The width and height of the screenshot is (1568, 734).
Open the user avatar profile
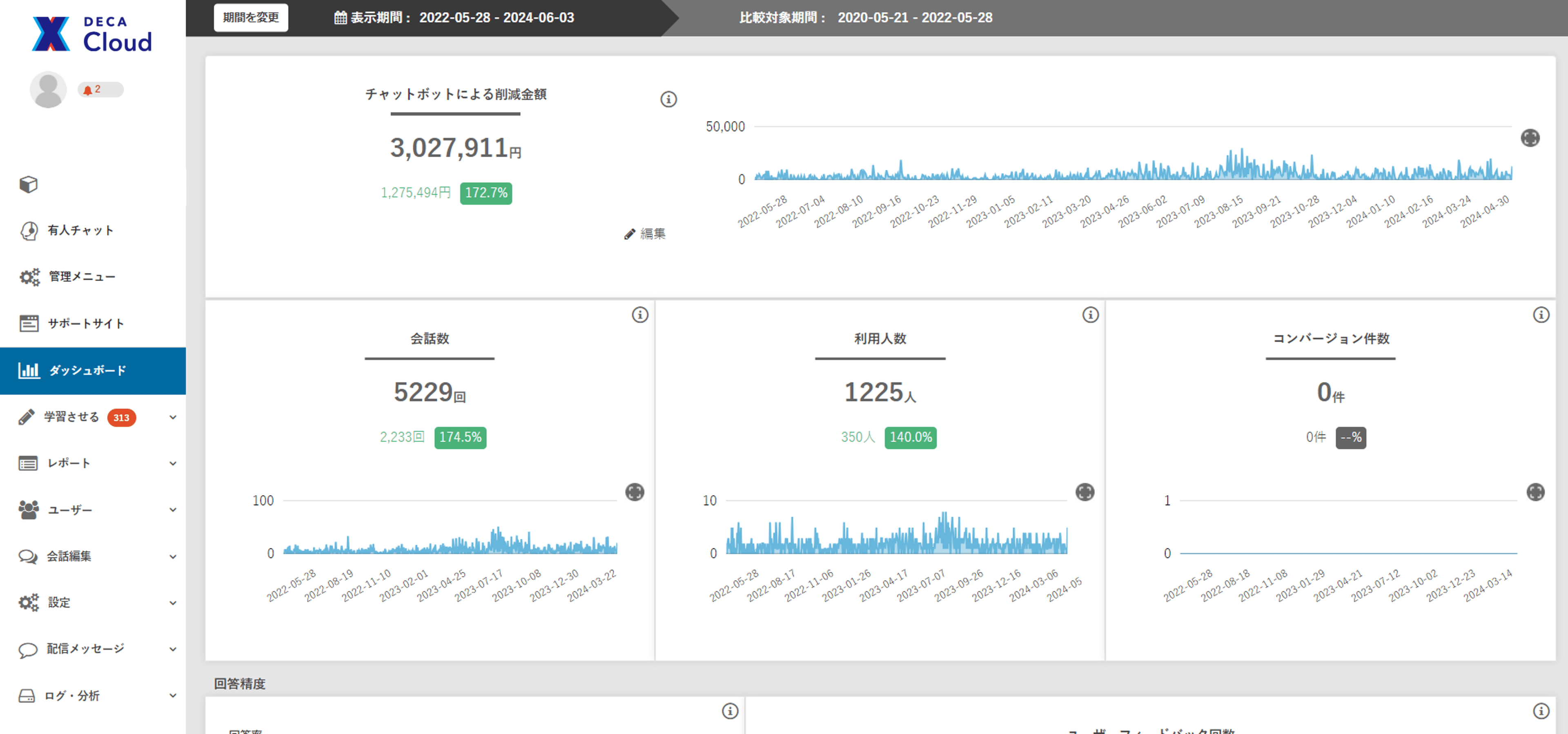point(48,89)
